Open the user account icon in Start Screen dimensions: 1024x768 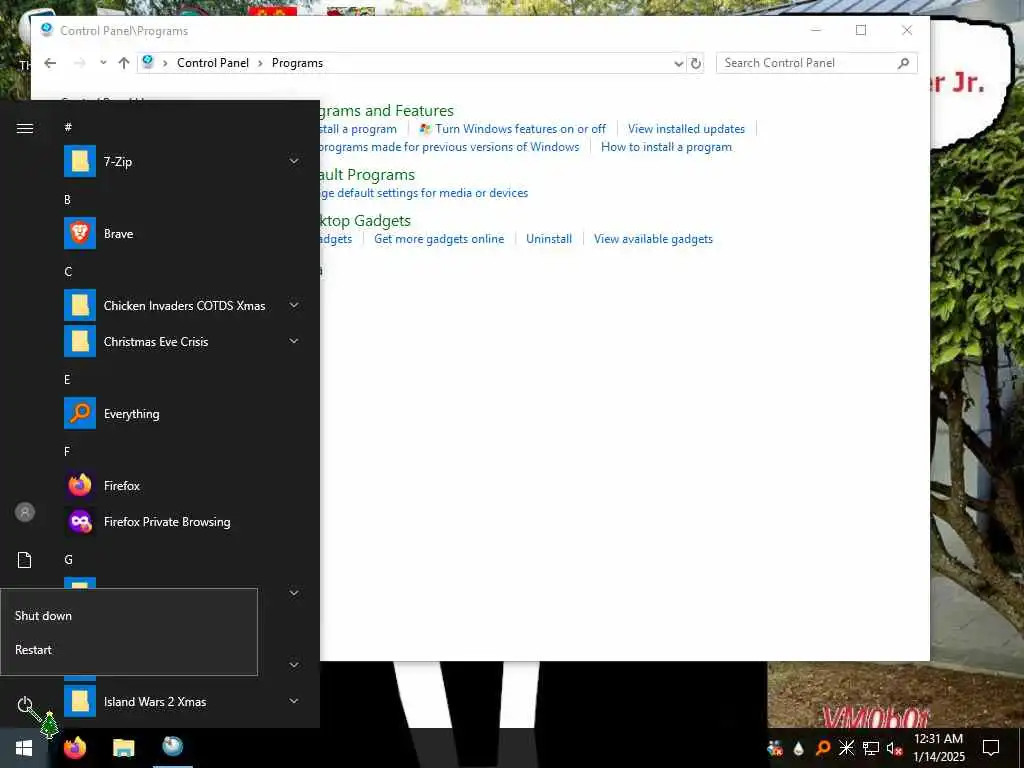(x=25, y=512)
